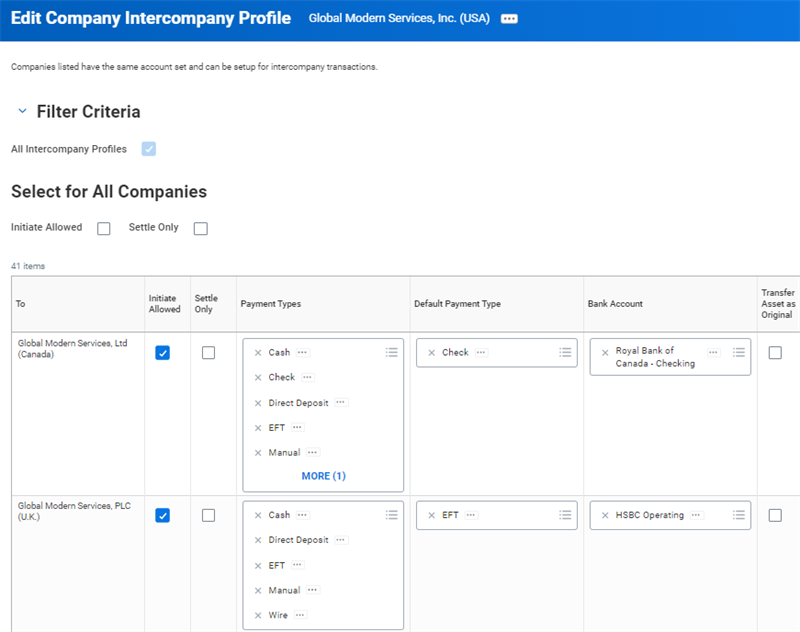Open related actions for Global Modern Services, Inc. (USA)
The image size is (800, 632).
pos(509,19)
